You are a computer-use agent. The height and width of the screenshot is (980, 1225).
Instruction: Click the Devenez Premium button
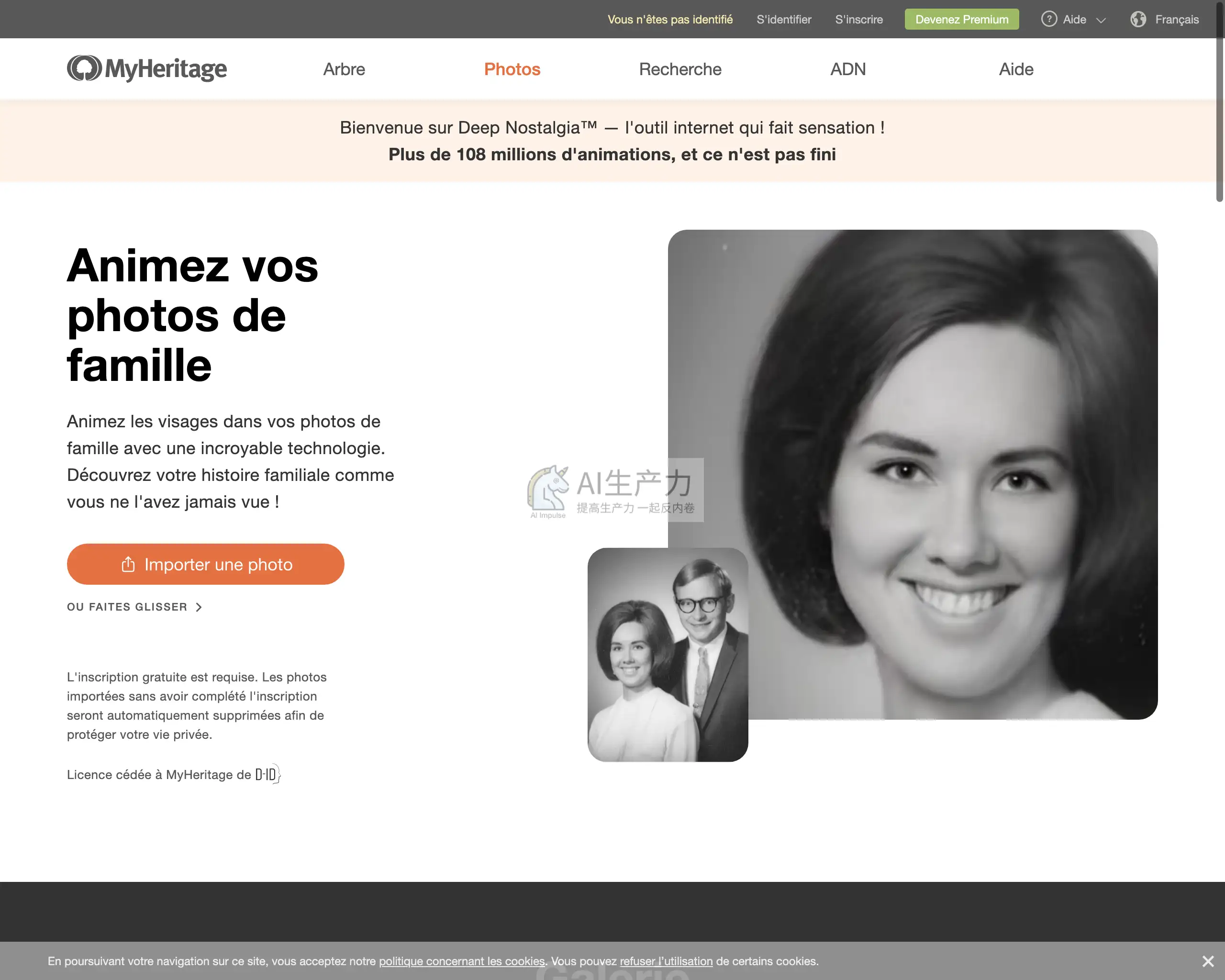tap(961, 19)
